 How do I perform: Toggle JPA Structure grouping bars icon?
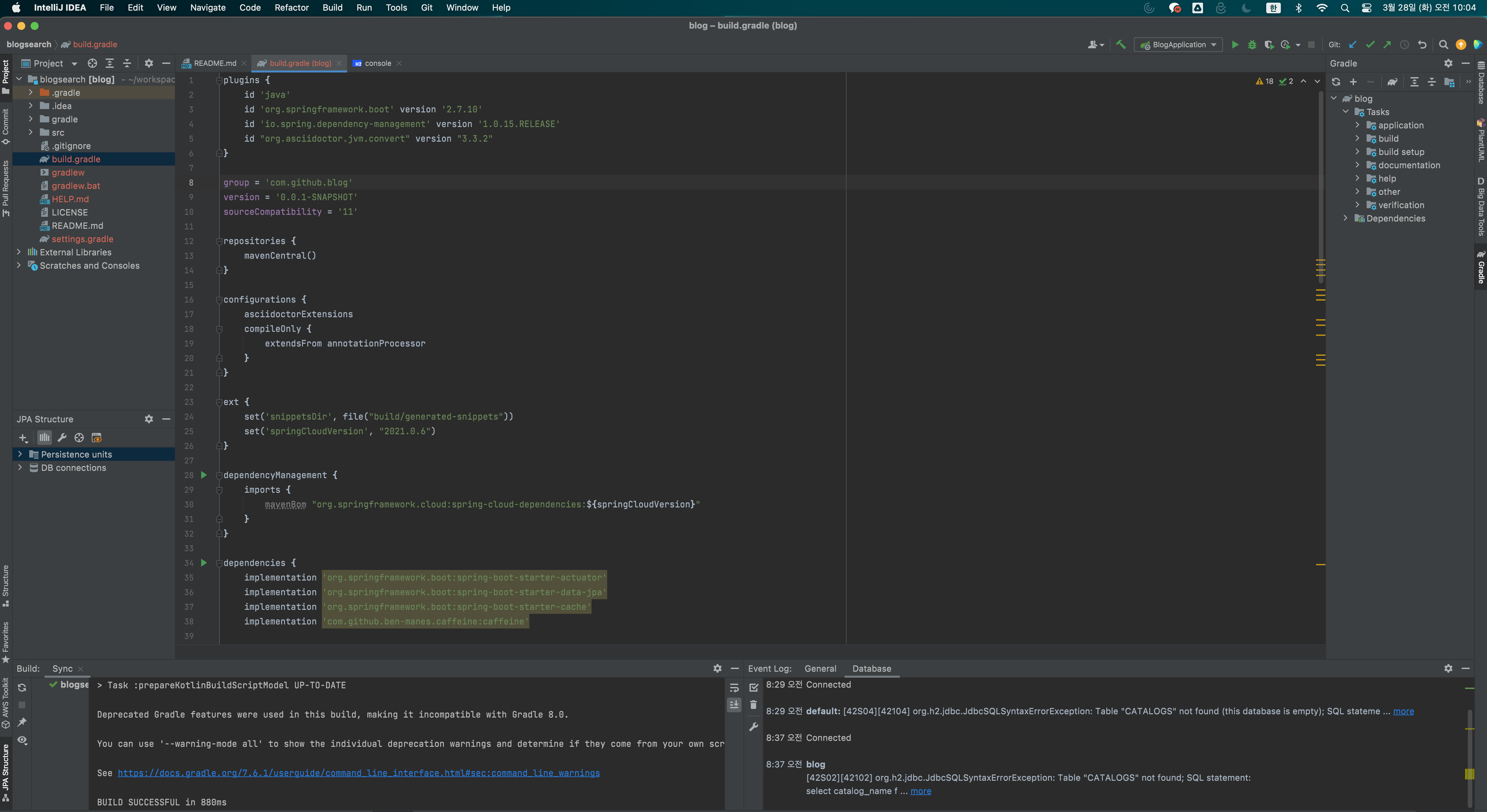tap(45, 438)
